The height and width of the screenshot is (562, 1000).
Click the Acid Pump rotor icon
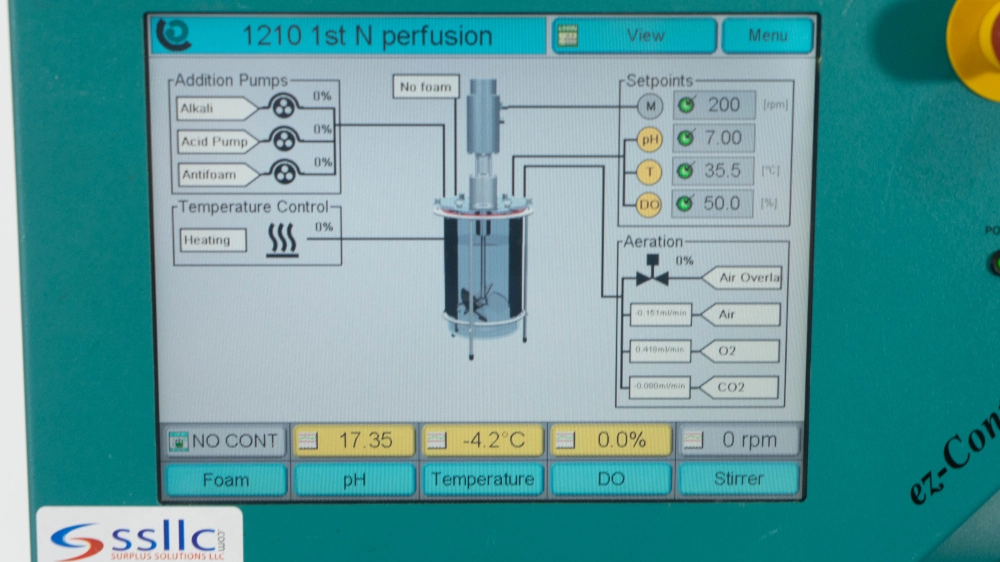(x=284, y=141)
